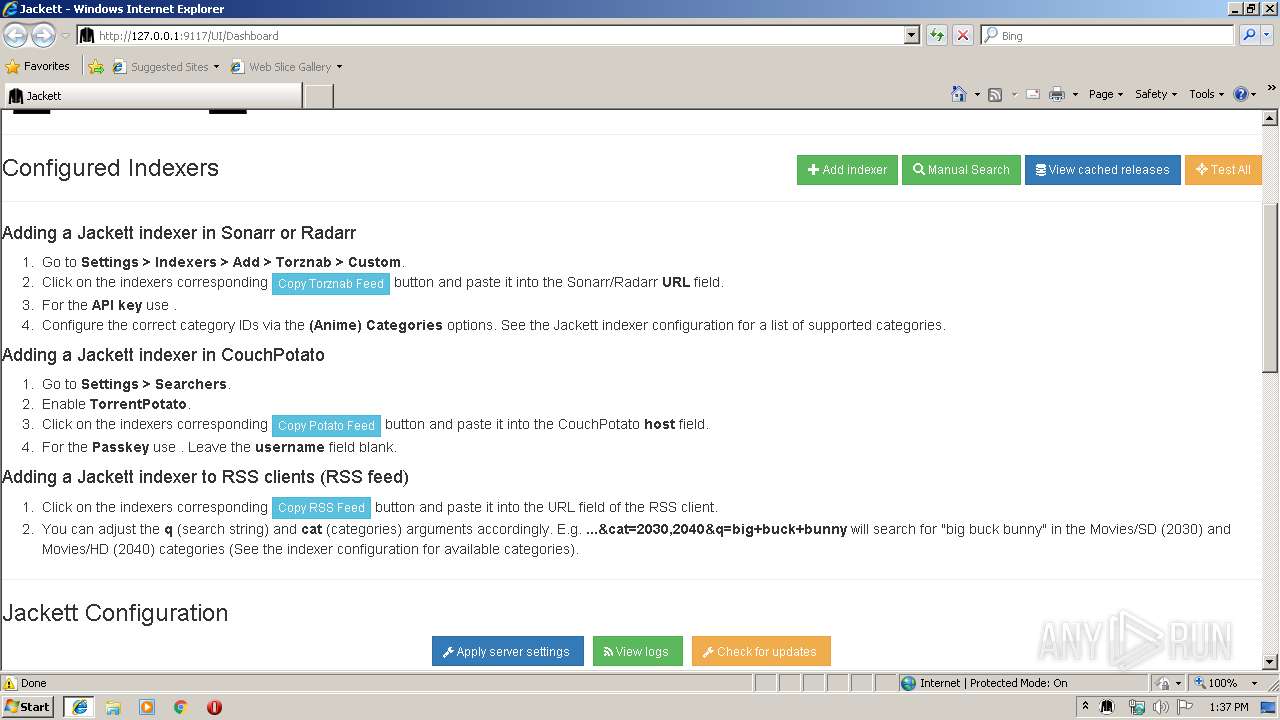Show hidden tray icons arrow

(1085, 707)
